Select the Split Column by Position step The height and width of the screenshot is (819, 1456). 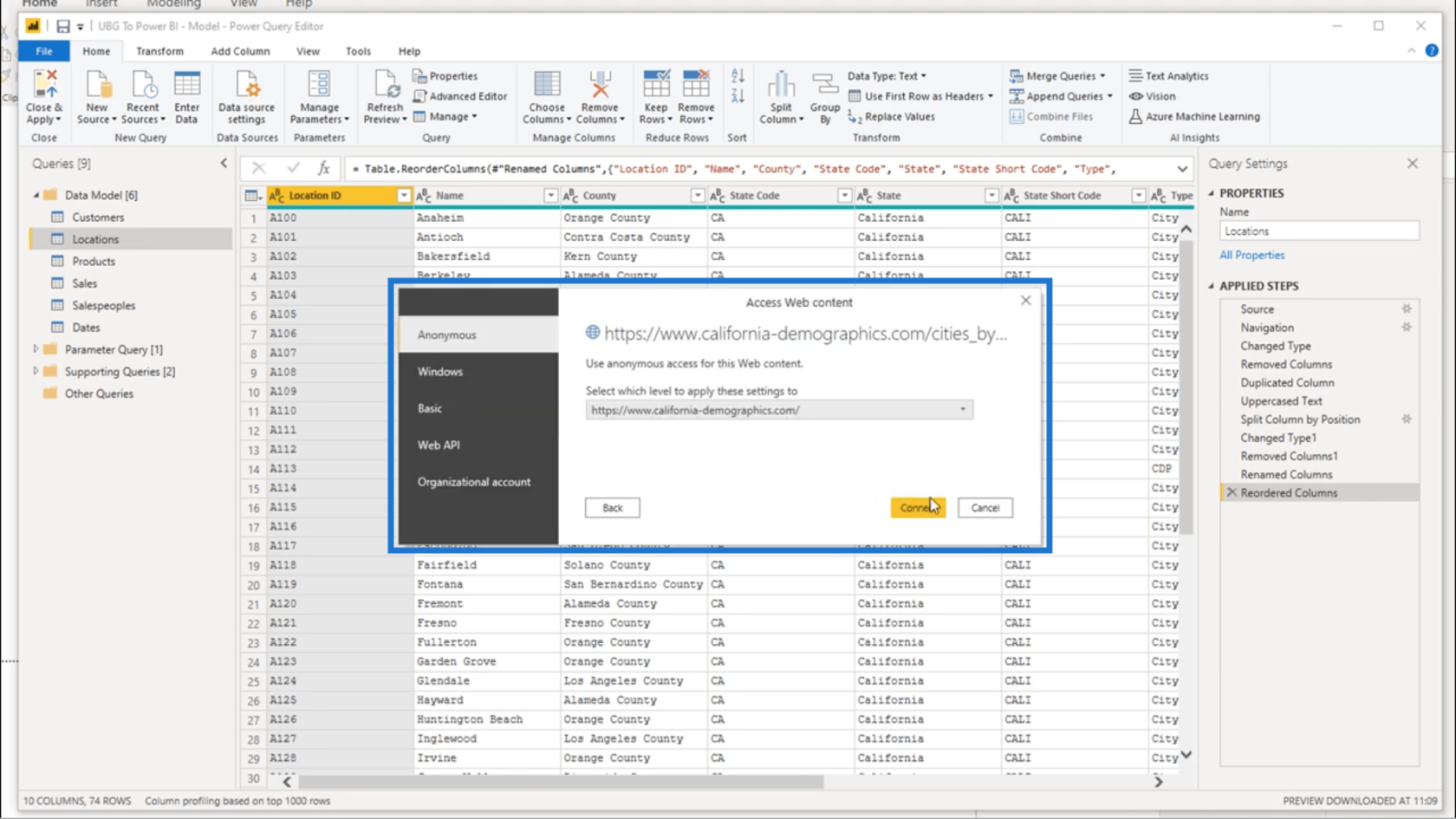[x=1299, y=419]
